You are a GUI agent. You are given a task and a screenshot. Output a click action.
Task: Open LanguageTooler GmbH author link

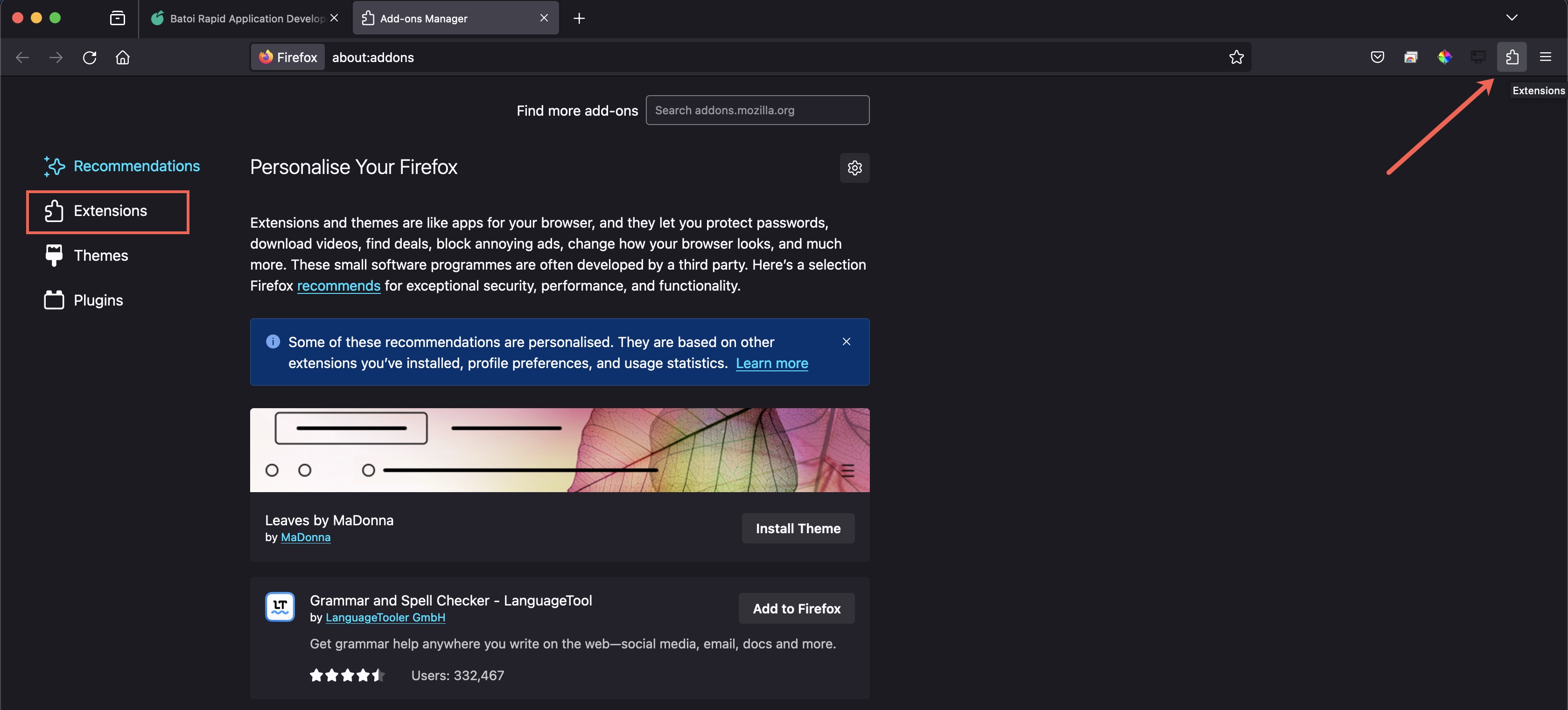[385, 618]
